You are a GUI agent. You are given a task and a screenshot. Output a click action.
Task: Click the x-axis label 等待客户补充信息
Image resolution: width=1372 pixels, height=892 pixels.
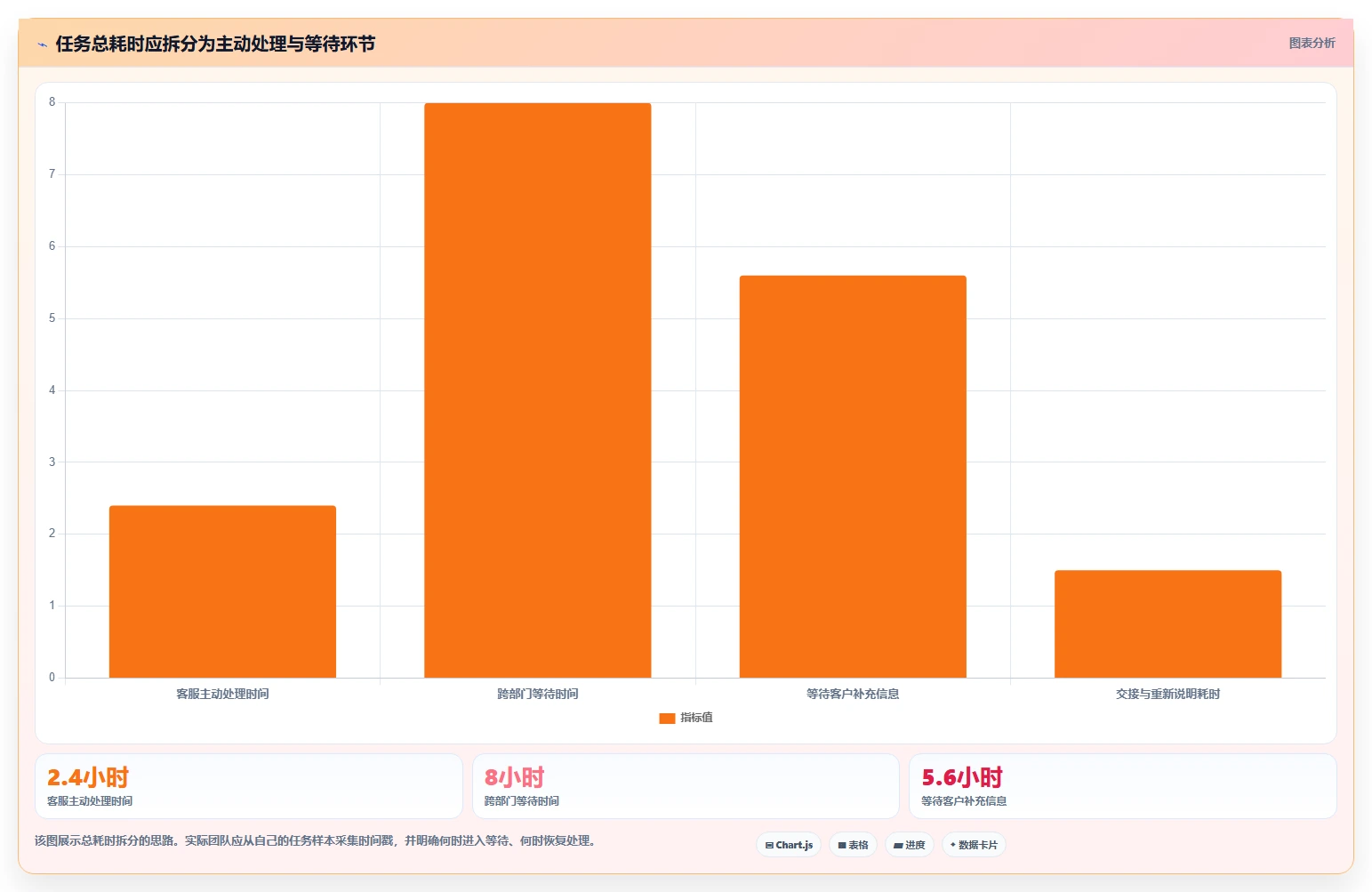coord(853,694)
